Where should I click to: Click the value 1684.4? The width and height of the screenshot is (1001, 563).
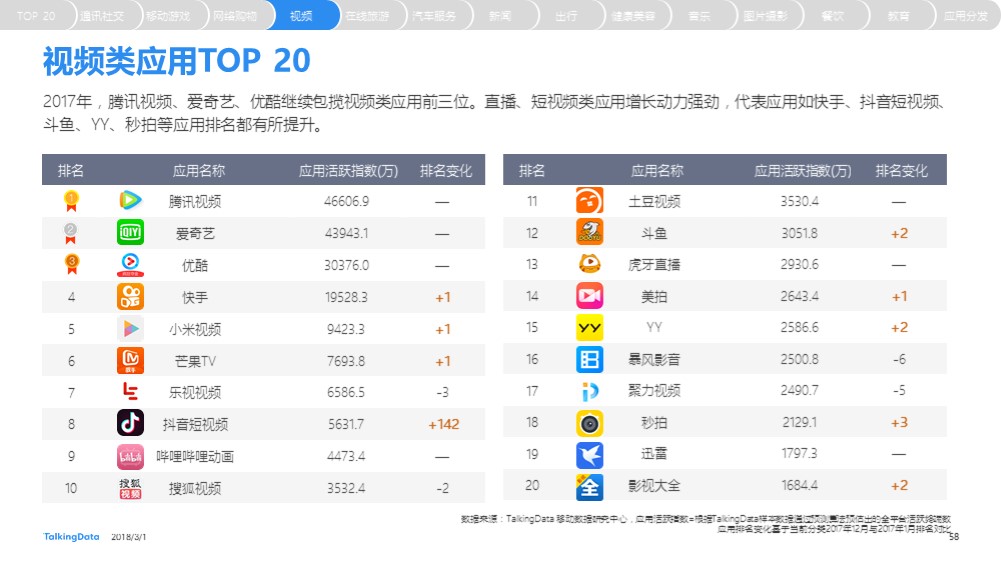tap(799, 485)
